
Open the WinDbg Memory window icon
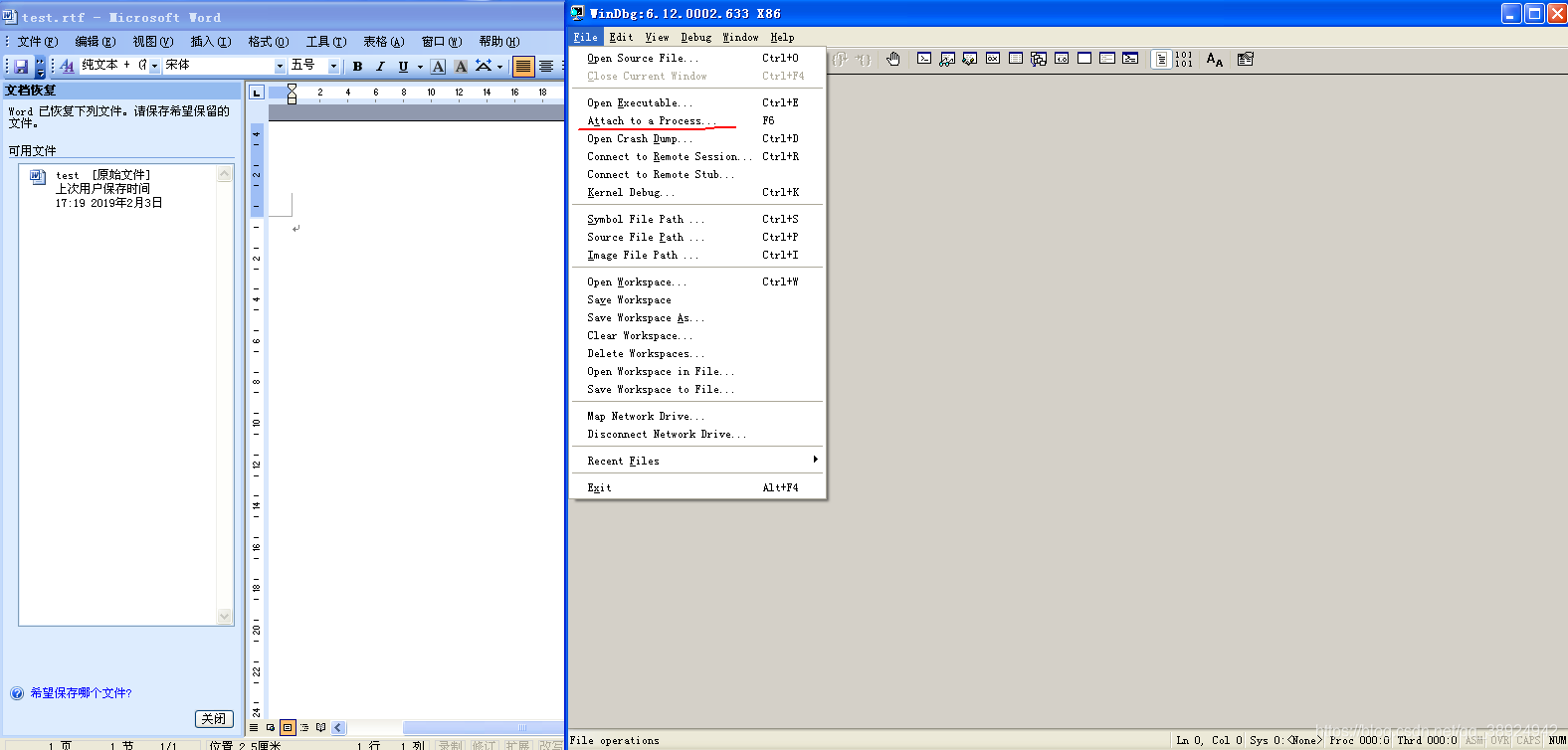[1016, 59]
